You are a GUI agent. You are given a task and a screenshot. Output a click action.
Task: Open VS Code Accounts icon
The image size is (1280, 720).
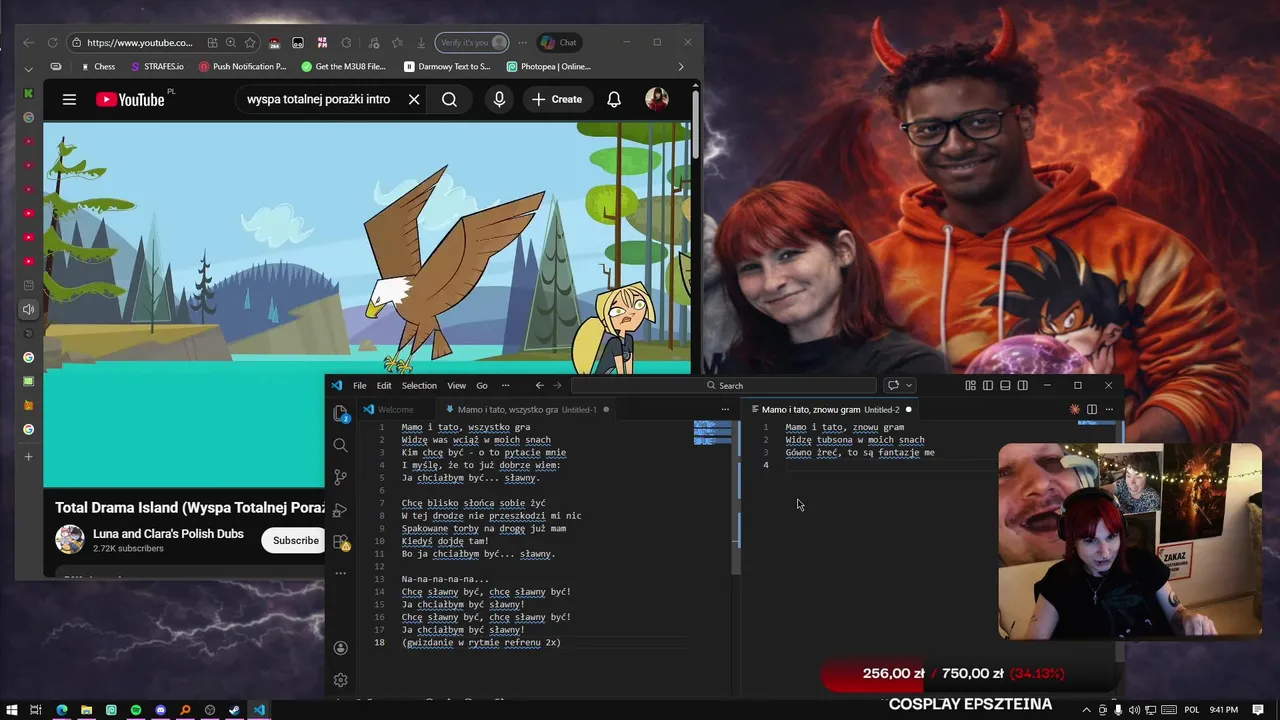click(x=341, y=648)
